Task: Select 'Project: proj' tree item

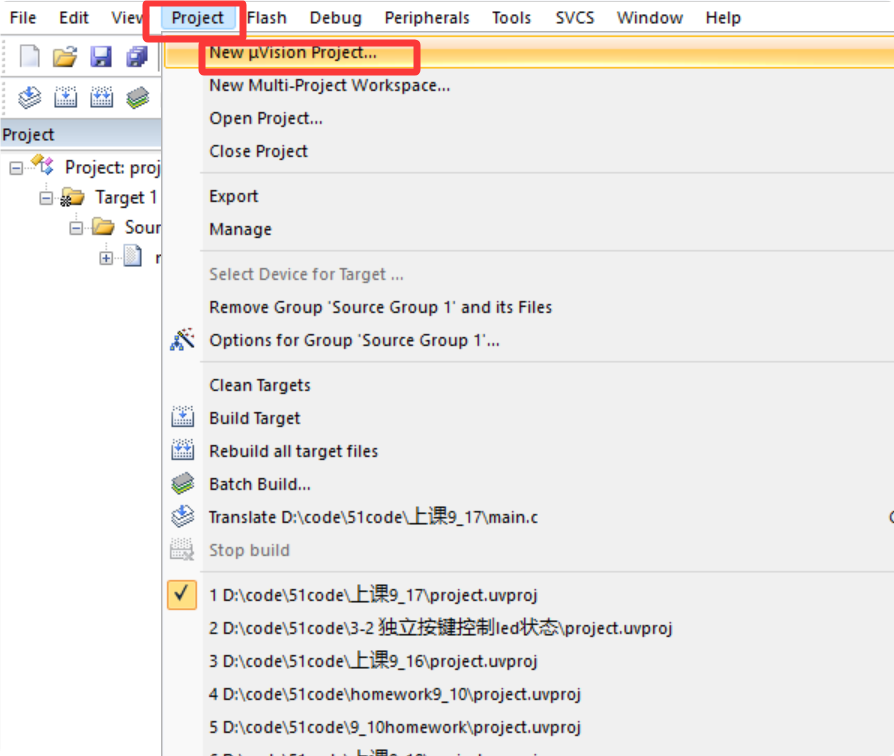Action: point(112,167)
